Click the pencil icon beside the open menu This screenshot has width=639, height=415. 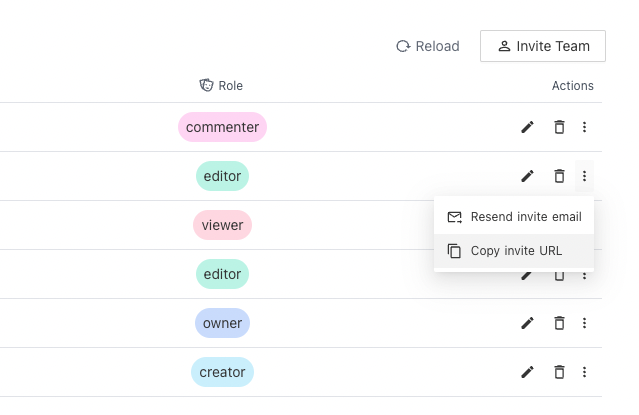[x=527, y=176]
